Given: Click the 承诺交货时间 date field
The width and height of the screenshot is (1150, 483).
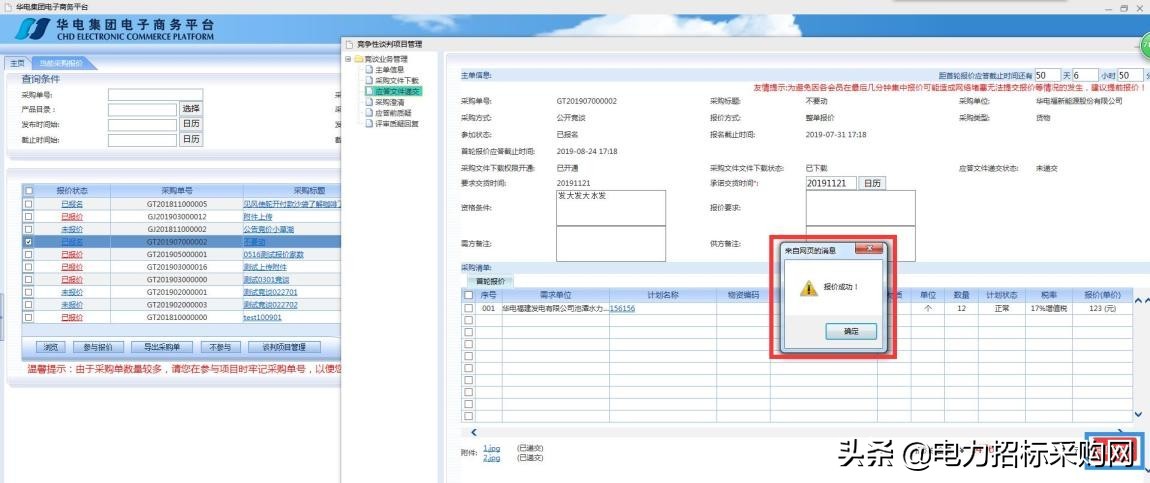Looking at the screenshot, I should click(830, 182).
